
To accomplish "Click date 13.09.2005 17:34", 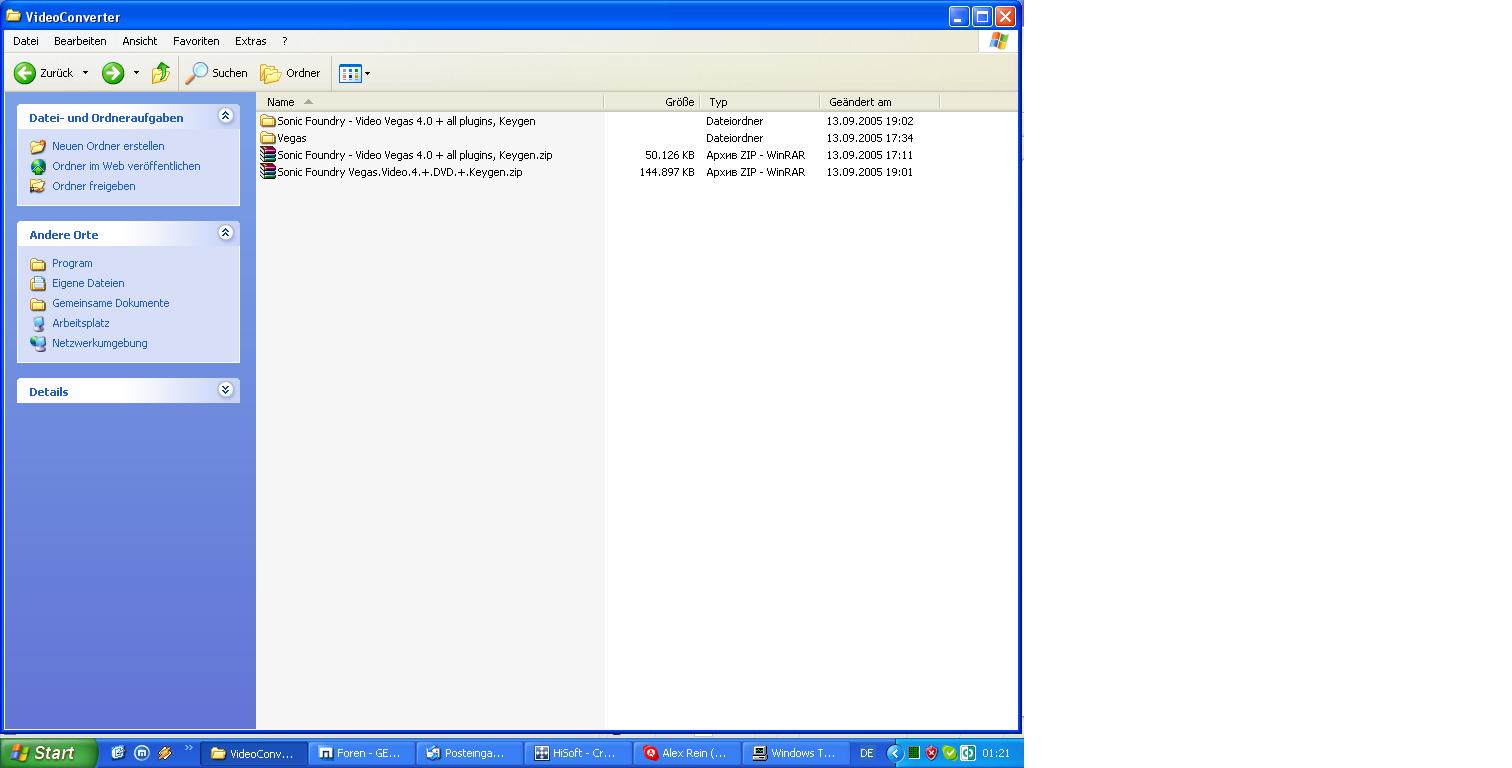I will pyautogui.click(x=870, y=138).
